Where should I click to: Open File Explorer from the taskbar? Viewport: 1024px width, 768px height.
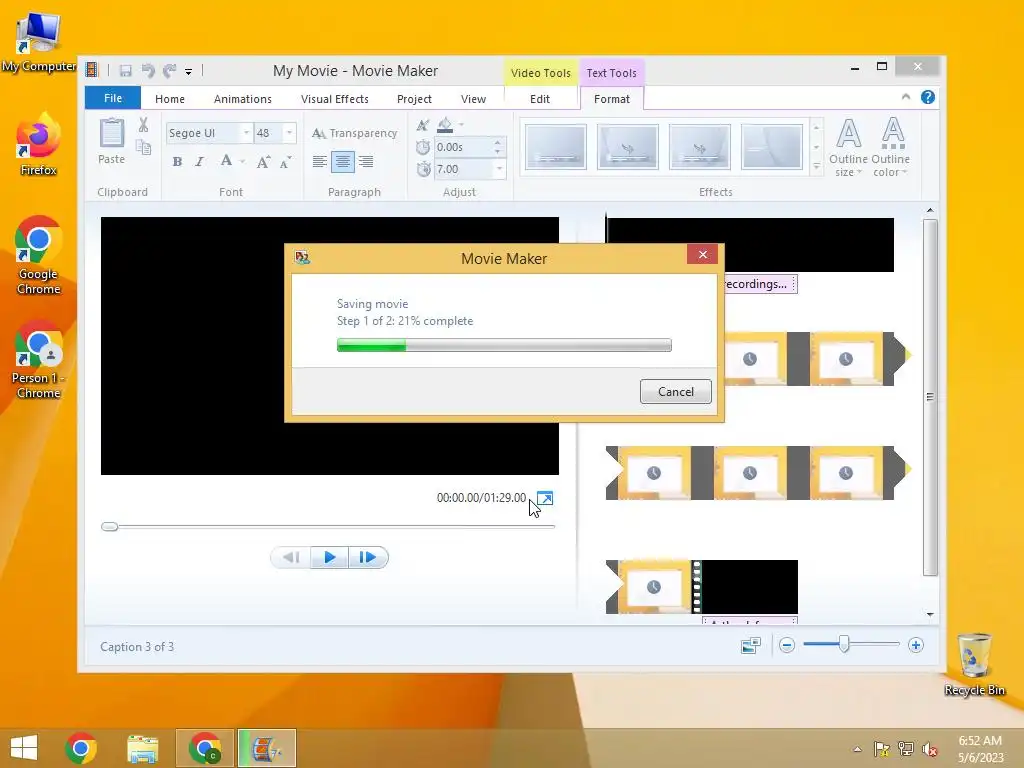pyautogui.click(x=142, y=748)
